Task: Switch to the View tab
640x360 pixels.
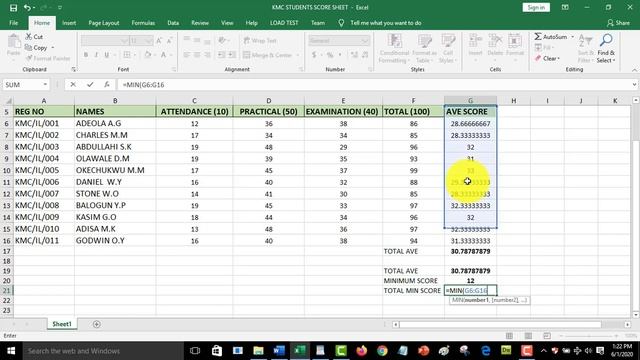Action: point(227,23)
